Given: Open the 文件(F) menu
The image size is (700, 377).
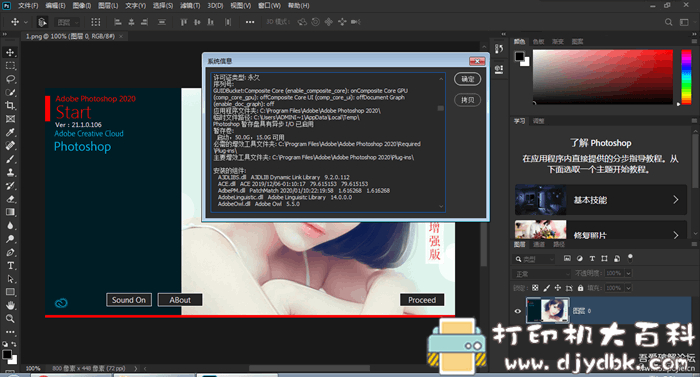Looking at the screenshot, I should tap(28, 5).
